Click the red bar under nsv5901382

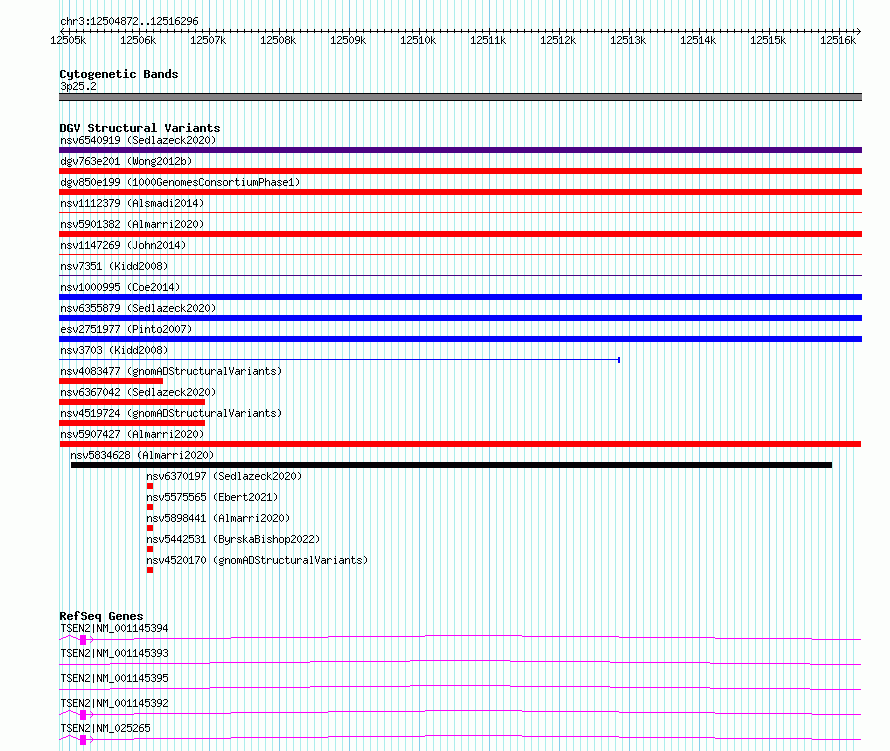pyautogui.click(x=460, y=234)
